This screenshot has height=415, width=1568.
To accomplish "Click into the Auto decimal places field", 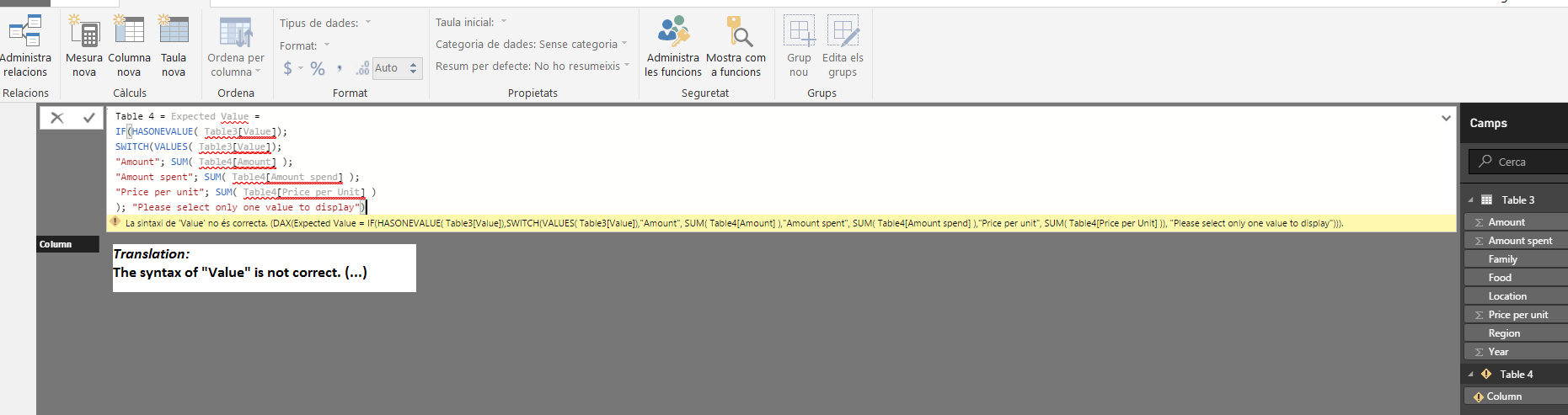I will click(x=389, y=68).
